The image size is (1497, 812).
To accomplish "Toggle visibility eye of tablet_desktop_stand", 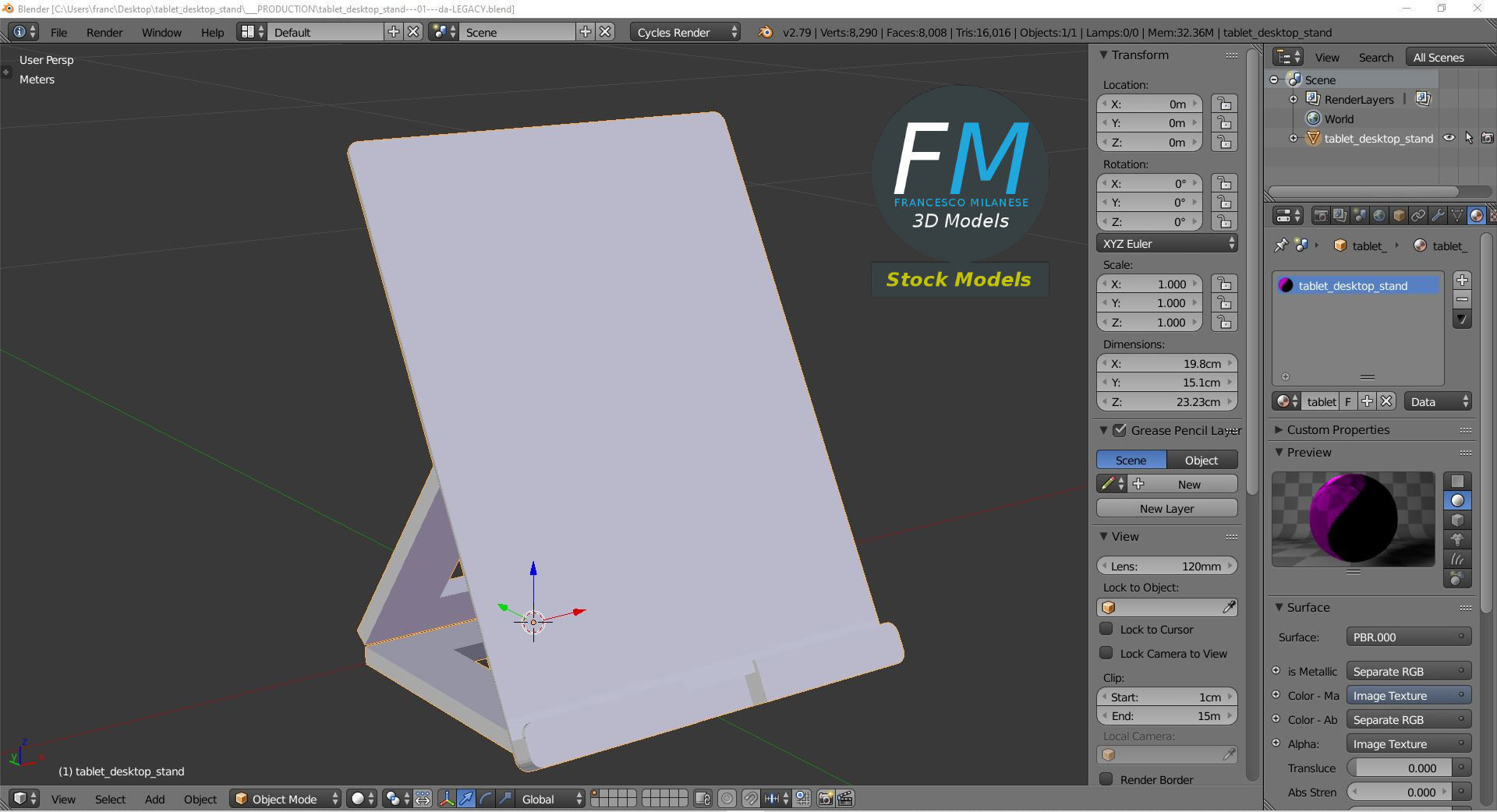I will 1449,138.
